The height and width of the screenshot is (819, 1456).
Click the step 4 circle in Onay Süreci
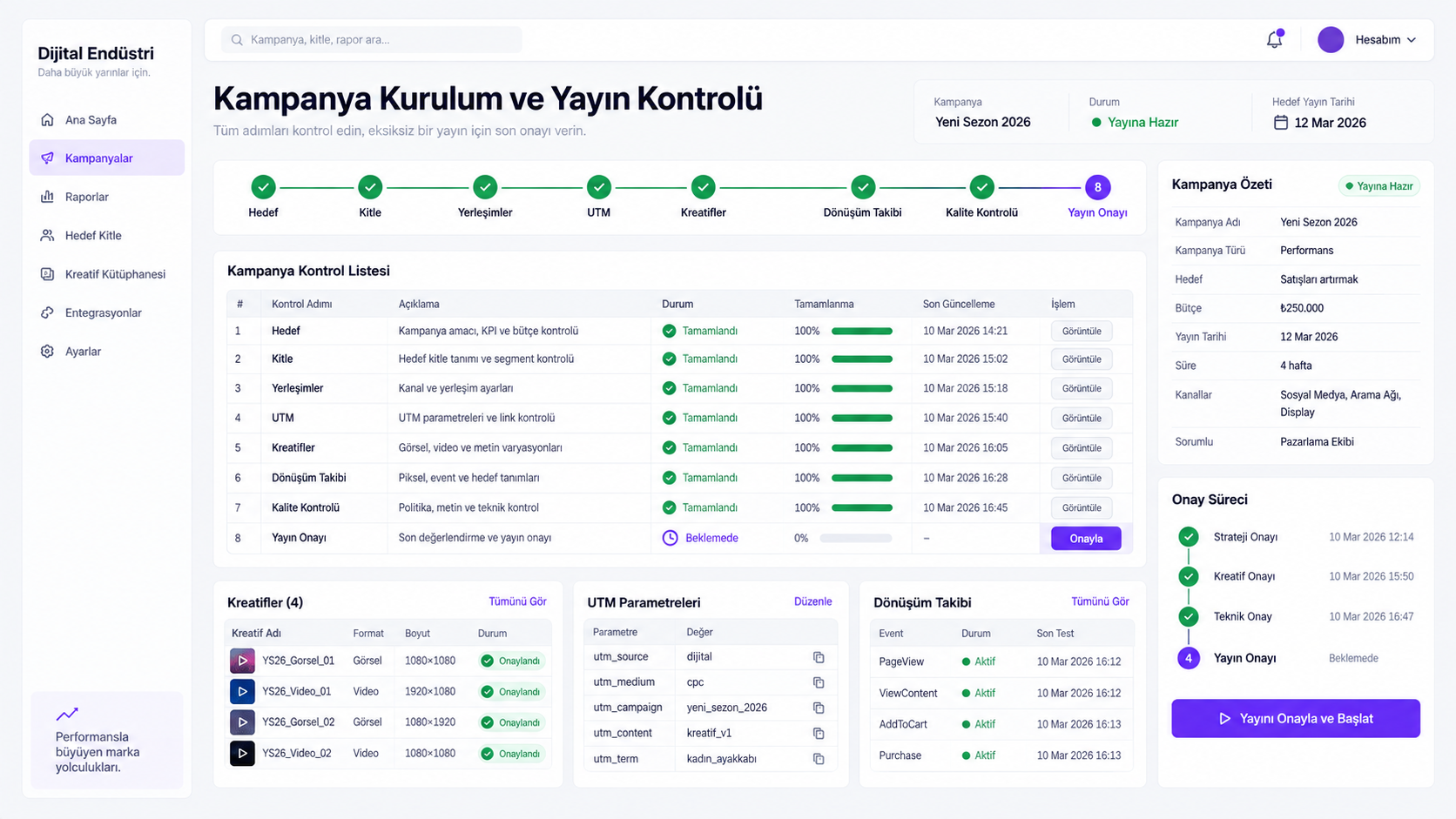(1189, 658)
